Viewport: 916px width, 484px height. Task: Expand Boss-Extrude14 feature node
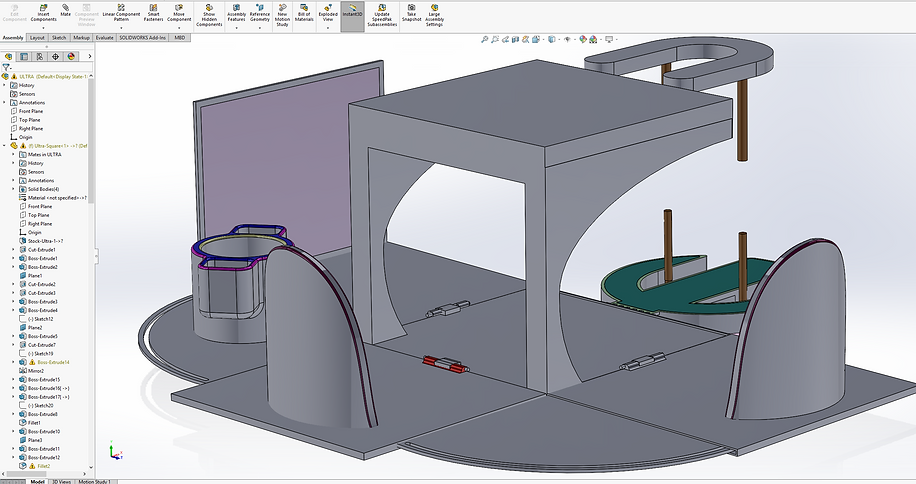click(13, 363)
